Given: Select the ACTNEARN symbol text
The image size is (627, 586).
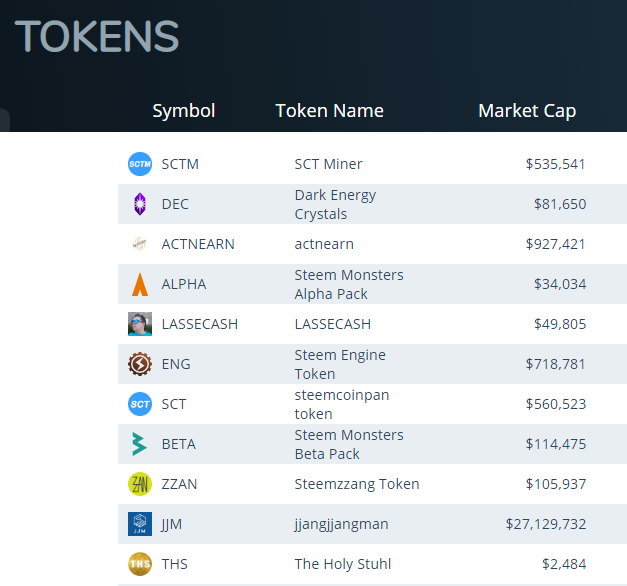Looking at the screenshot, I should (198, 244).
